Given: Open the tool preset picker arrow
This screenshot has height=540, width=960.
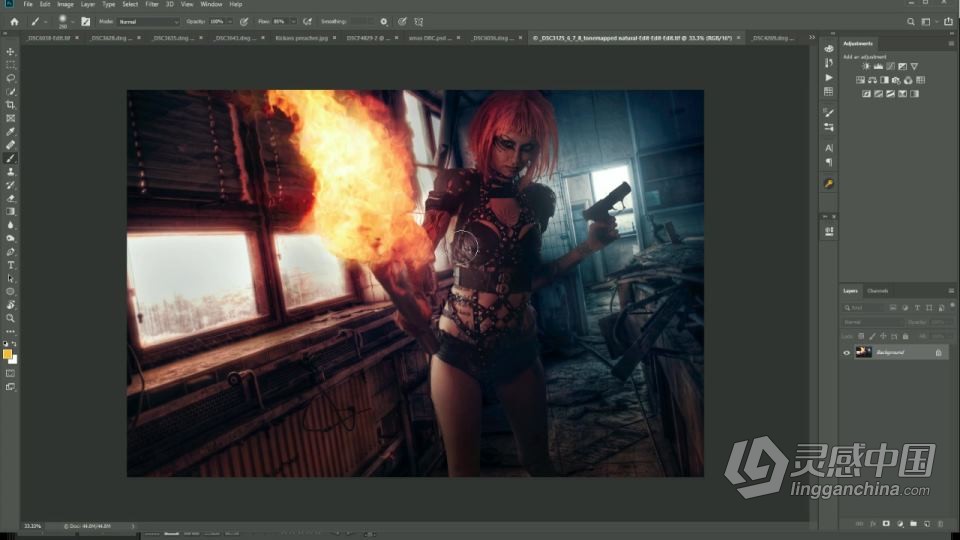Looking at the screenshot, I should point(45,21).
